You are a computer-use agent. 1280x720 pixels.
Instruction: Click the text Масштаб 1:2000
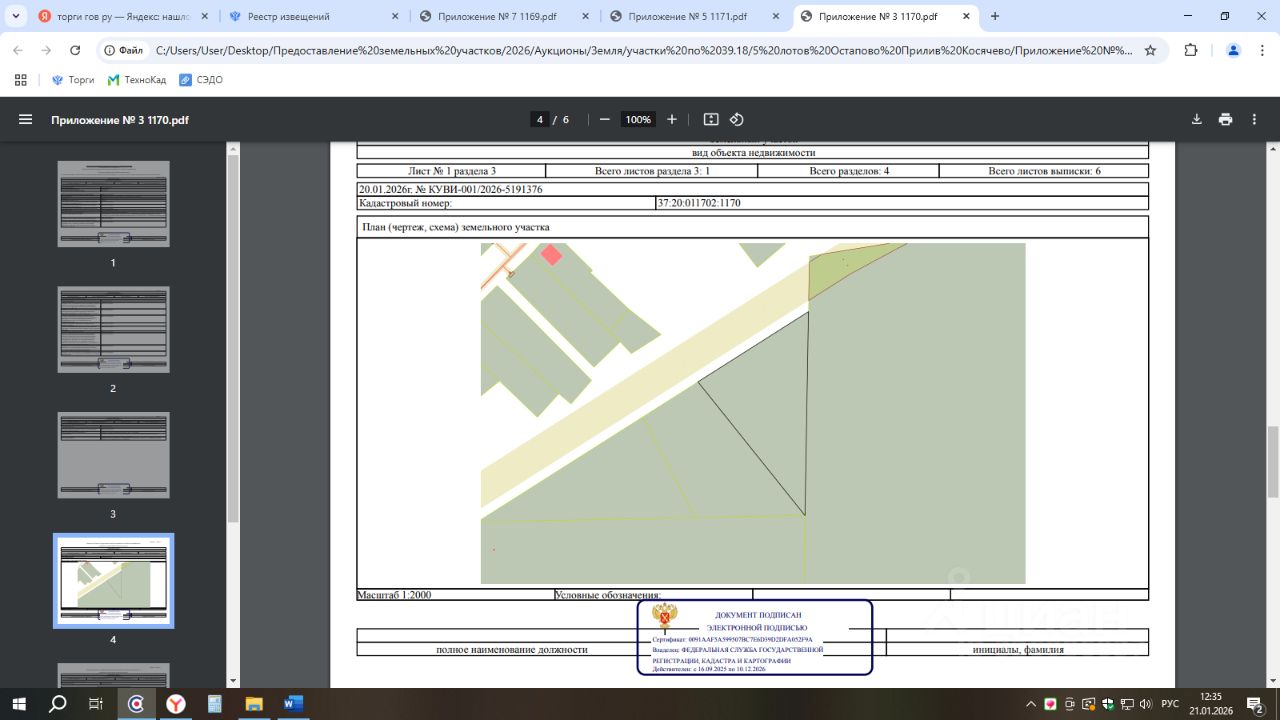click(395, 595)
